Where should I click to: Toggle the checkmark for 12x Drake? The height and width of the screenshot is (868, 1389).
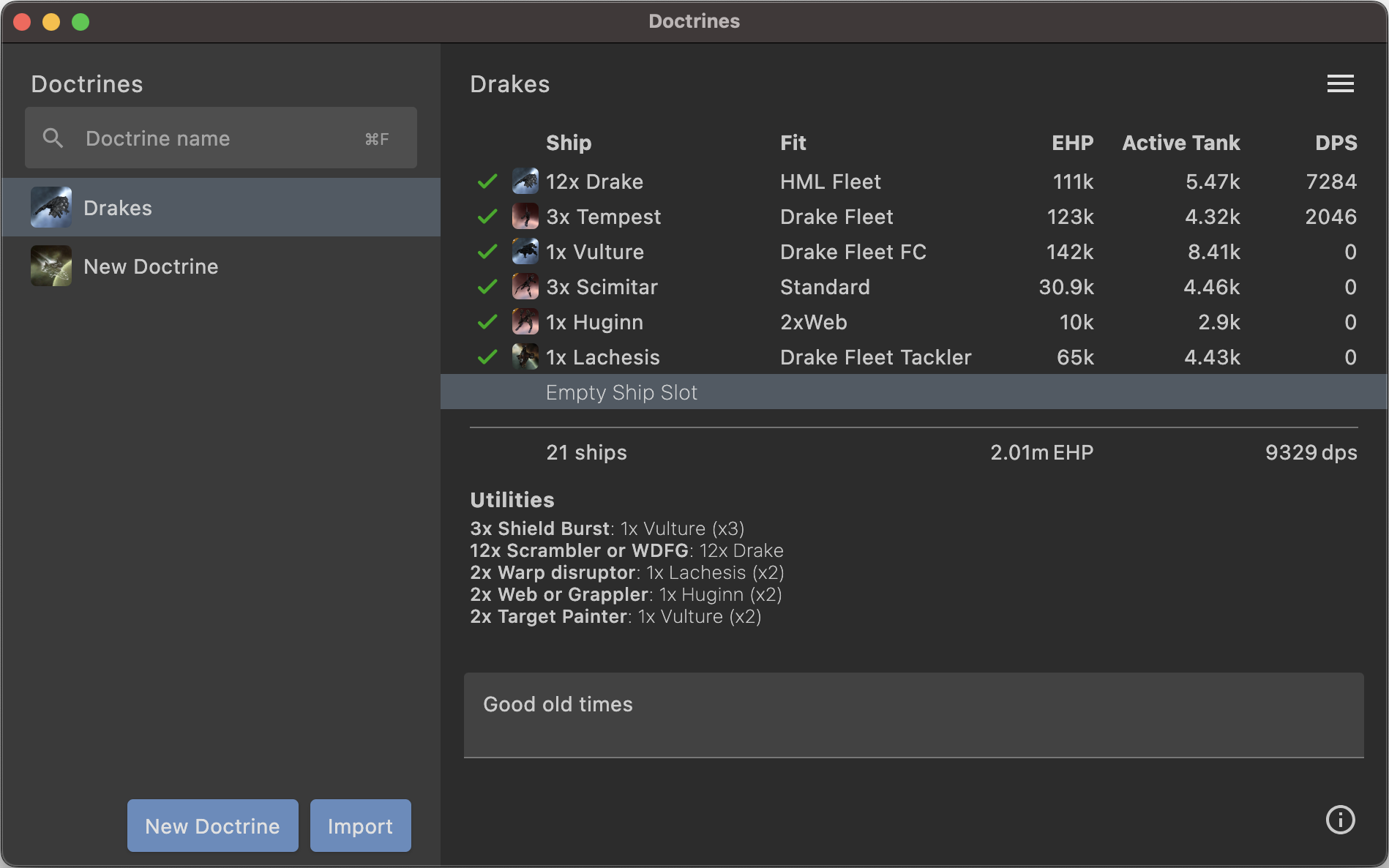coord(487,181)
